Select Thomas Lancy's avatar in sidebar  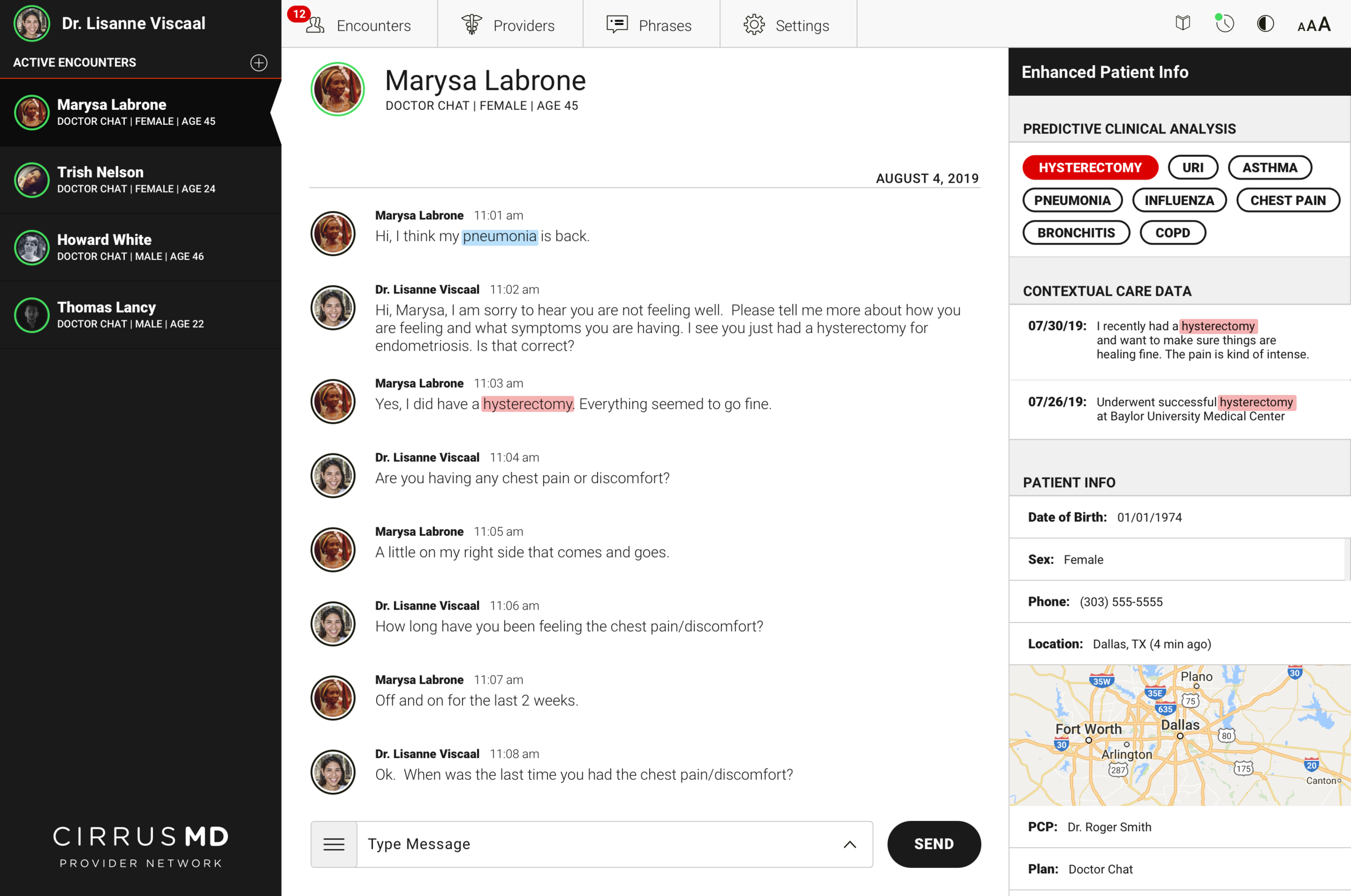pyautogui.click(x=32, y=315)
